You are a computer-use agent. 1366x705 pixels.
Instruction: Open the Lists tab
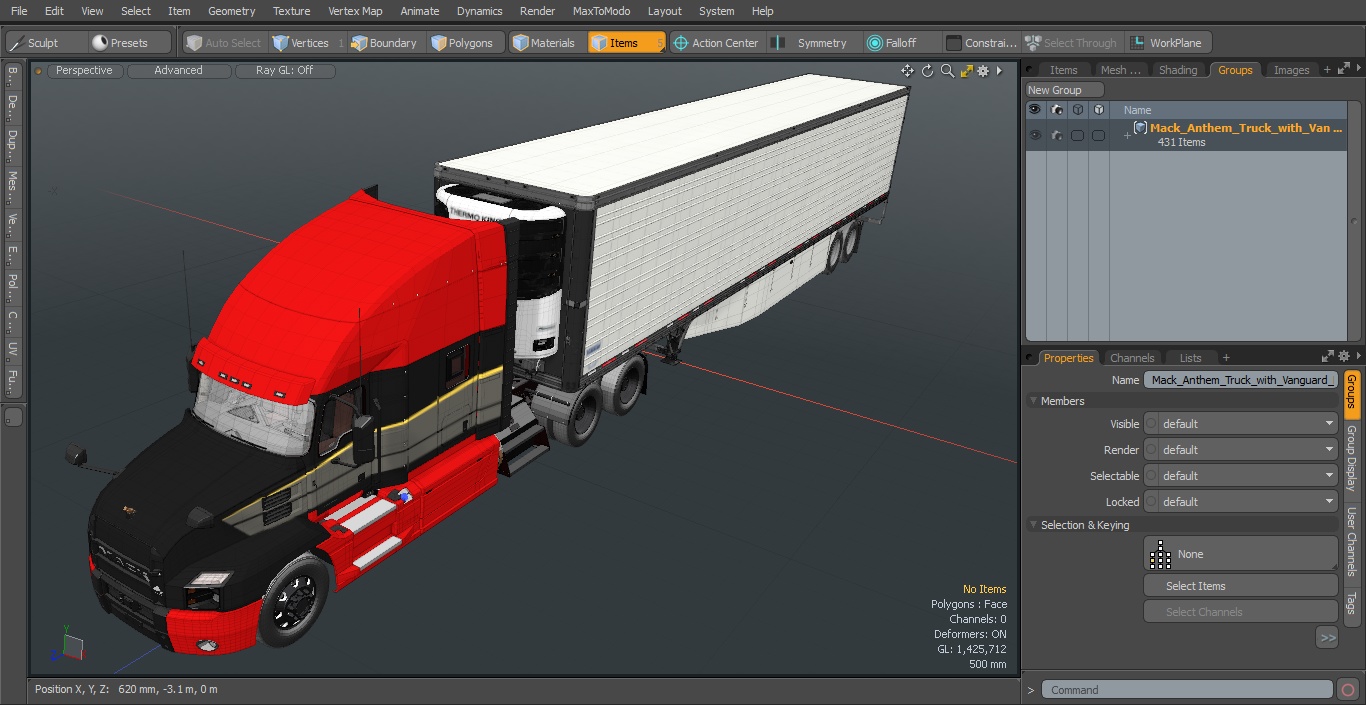point(1190,358)
